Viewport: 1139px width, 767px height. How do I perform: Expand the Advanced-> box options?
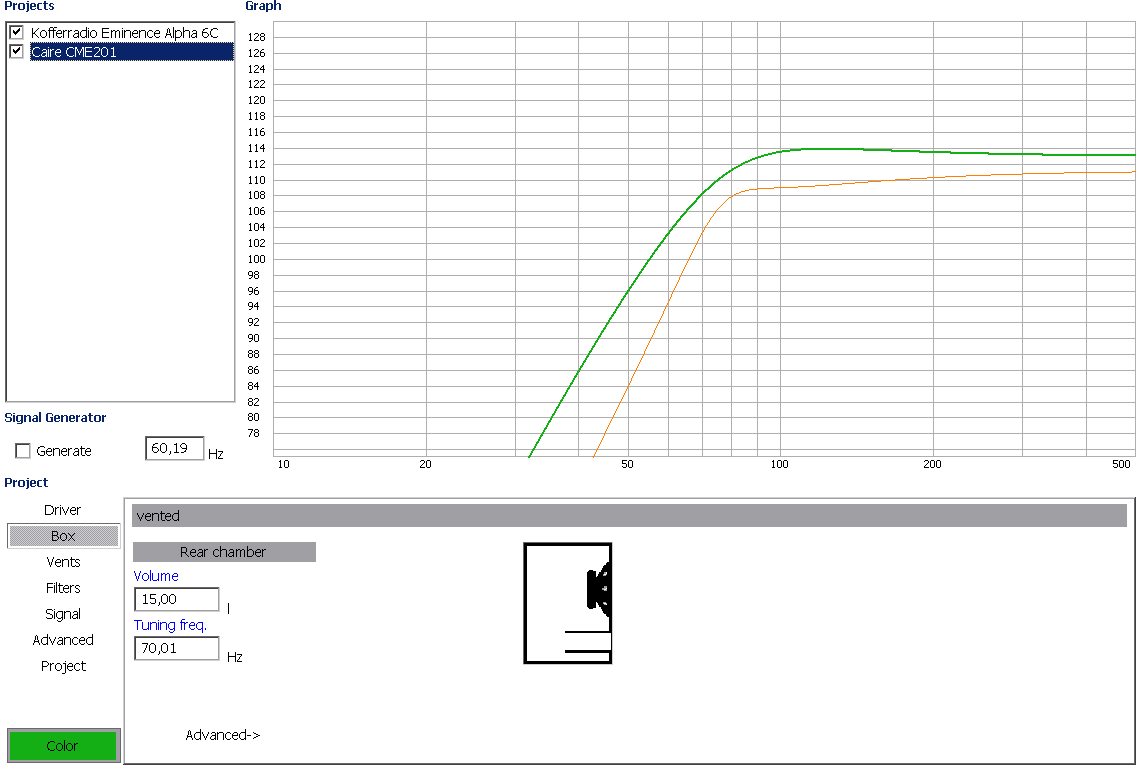coord(222,735)
